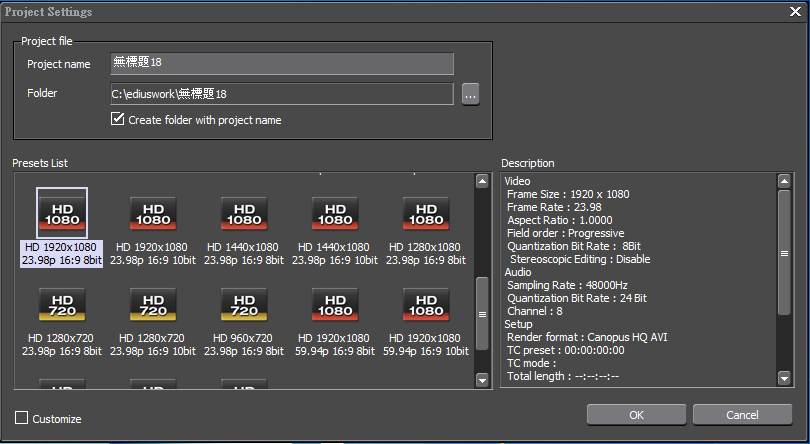
Task: Choose HD 960x720 23.98p 8bit preset
Action: point(243,305)
